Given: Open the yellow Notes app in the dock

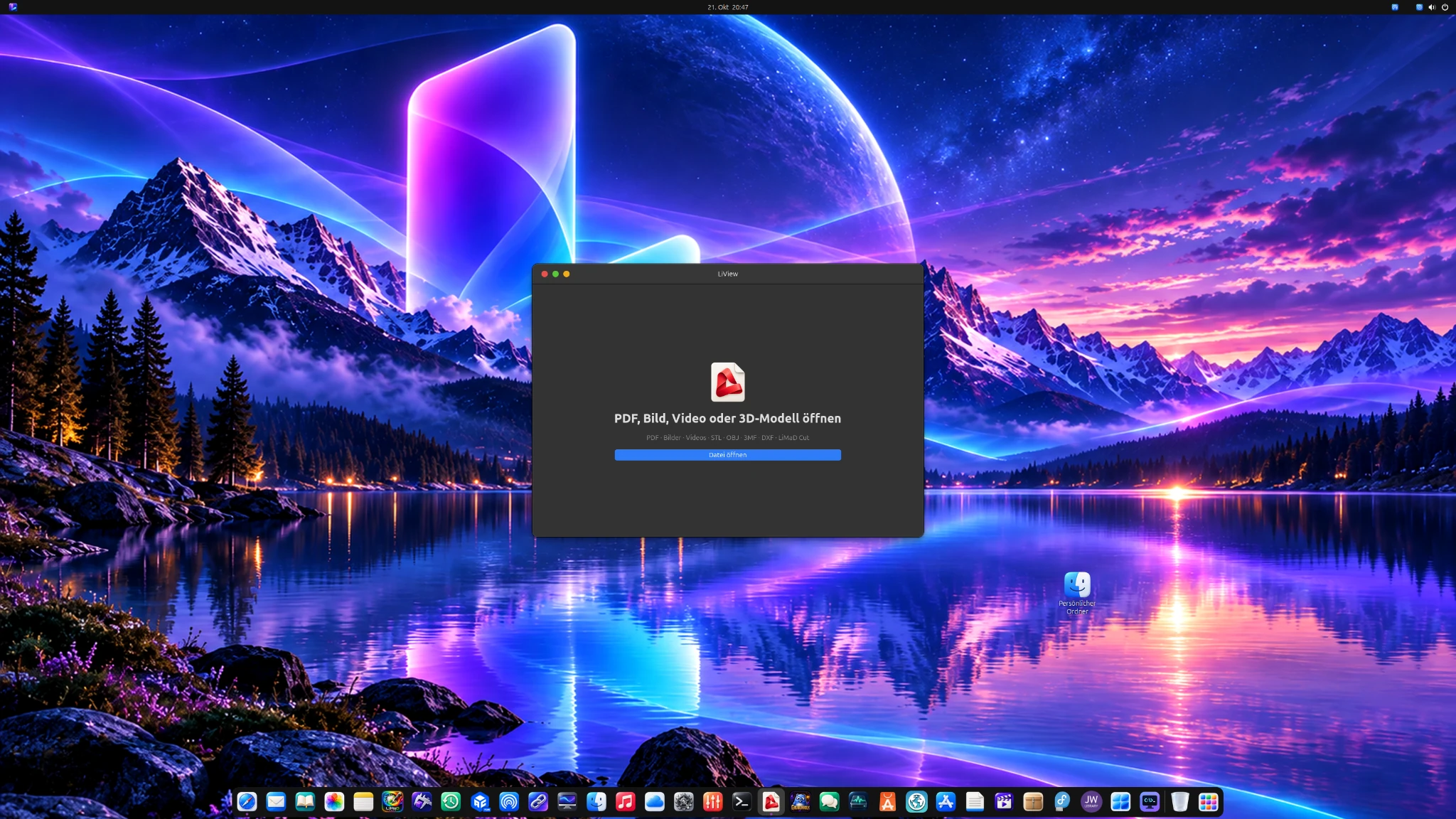Looking at the screenshot, I should pyautogui.click(x=363, y=802).
